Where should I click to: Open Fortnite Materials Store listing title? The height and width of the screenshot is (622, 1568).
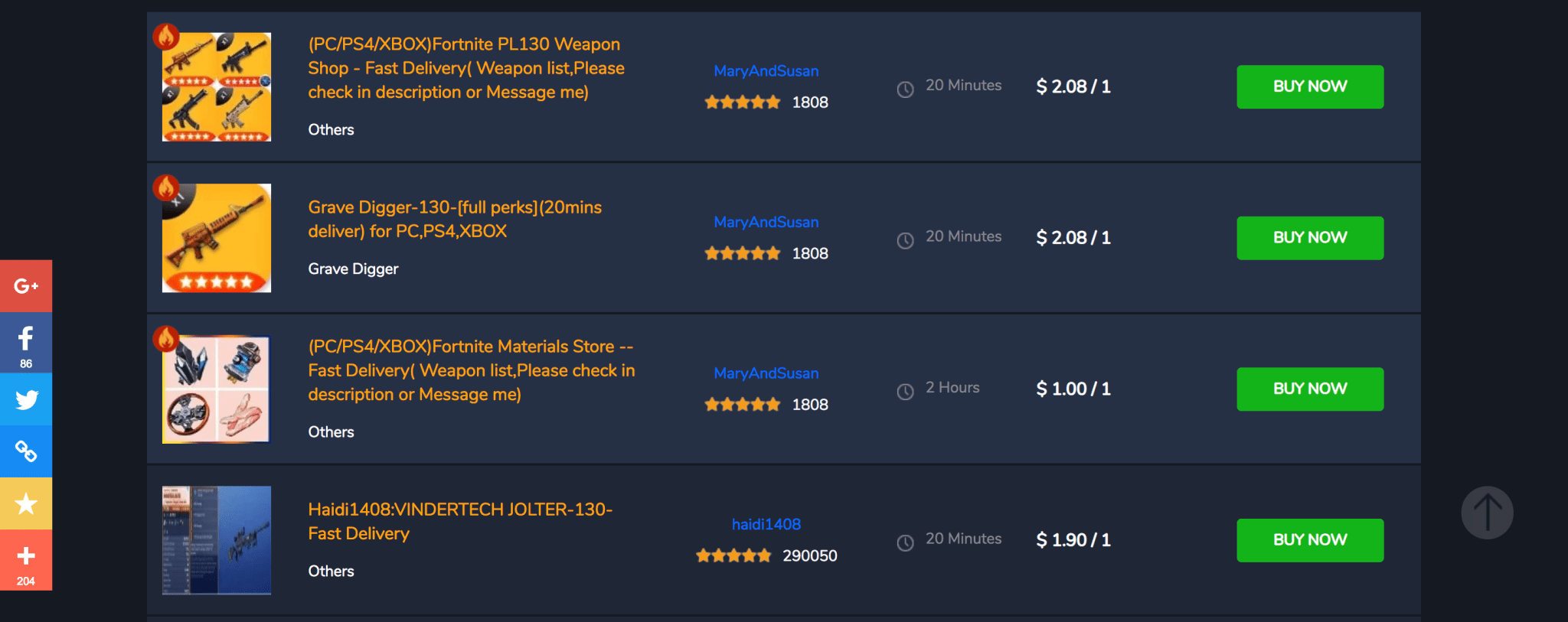472,370
